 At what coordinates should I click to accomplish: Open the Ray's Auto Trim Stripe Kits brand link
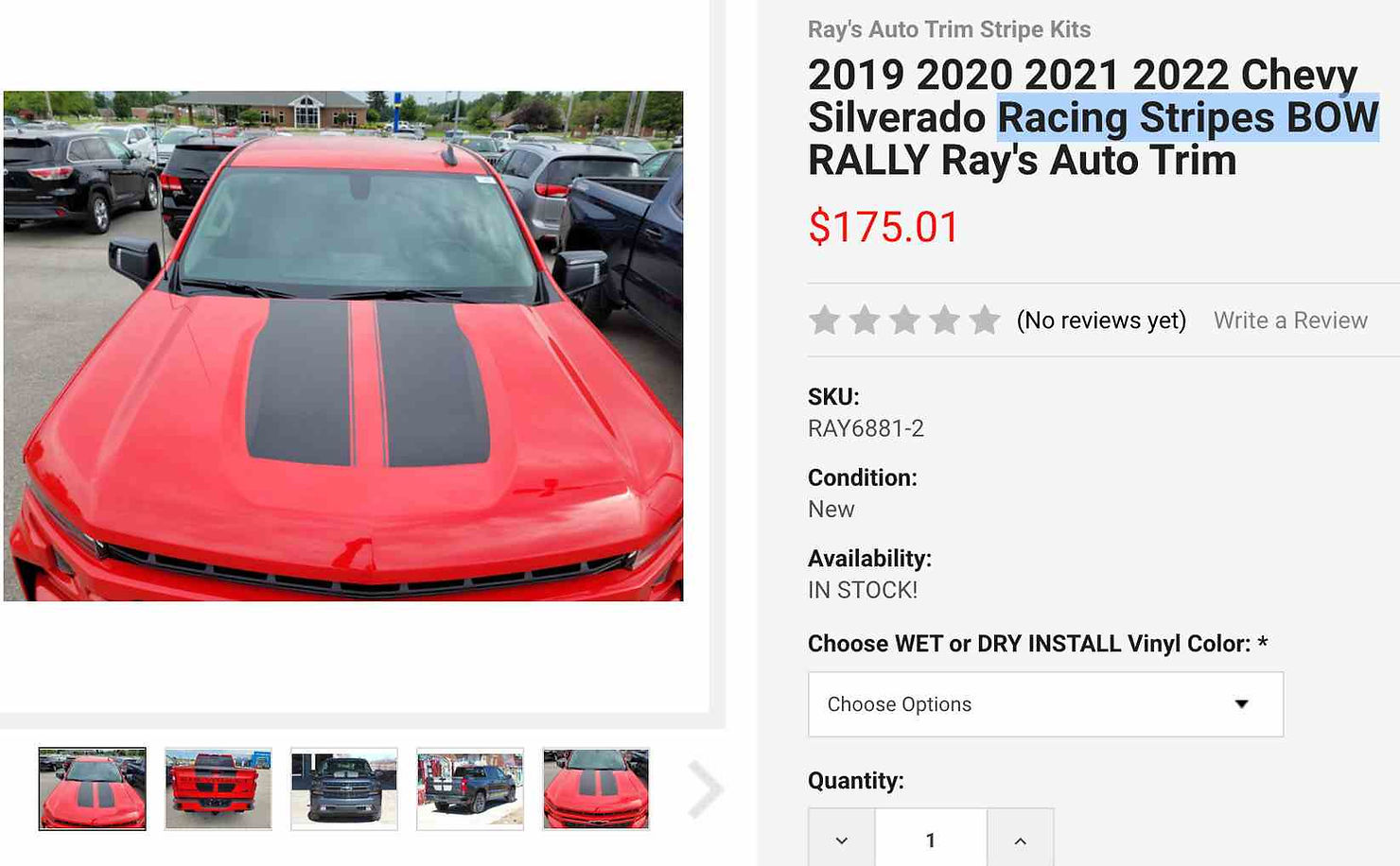pyautogui.click(x=949, y=29)
